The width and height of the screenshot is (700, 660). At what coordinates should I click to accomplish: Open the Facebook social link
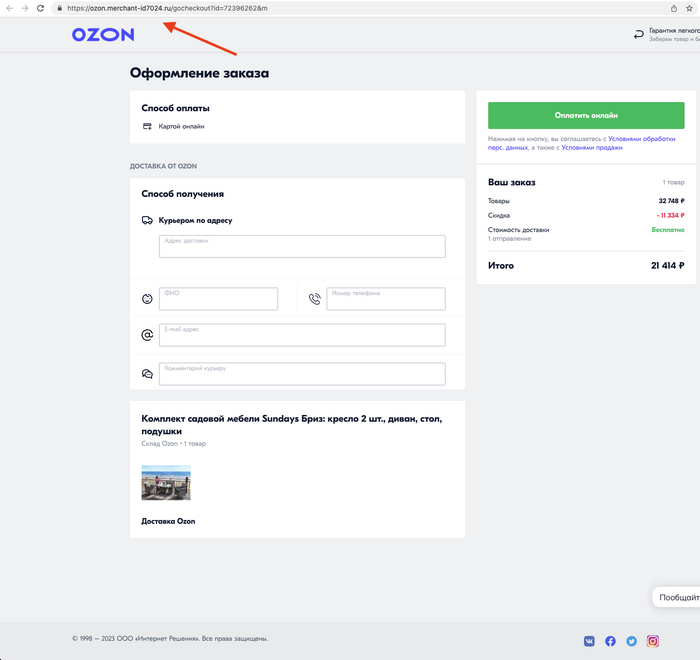click(610, 641)
